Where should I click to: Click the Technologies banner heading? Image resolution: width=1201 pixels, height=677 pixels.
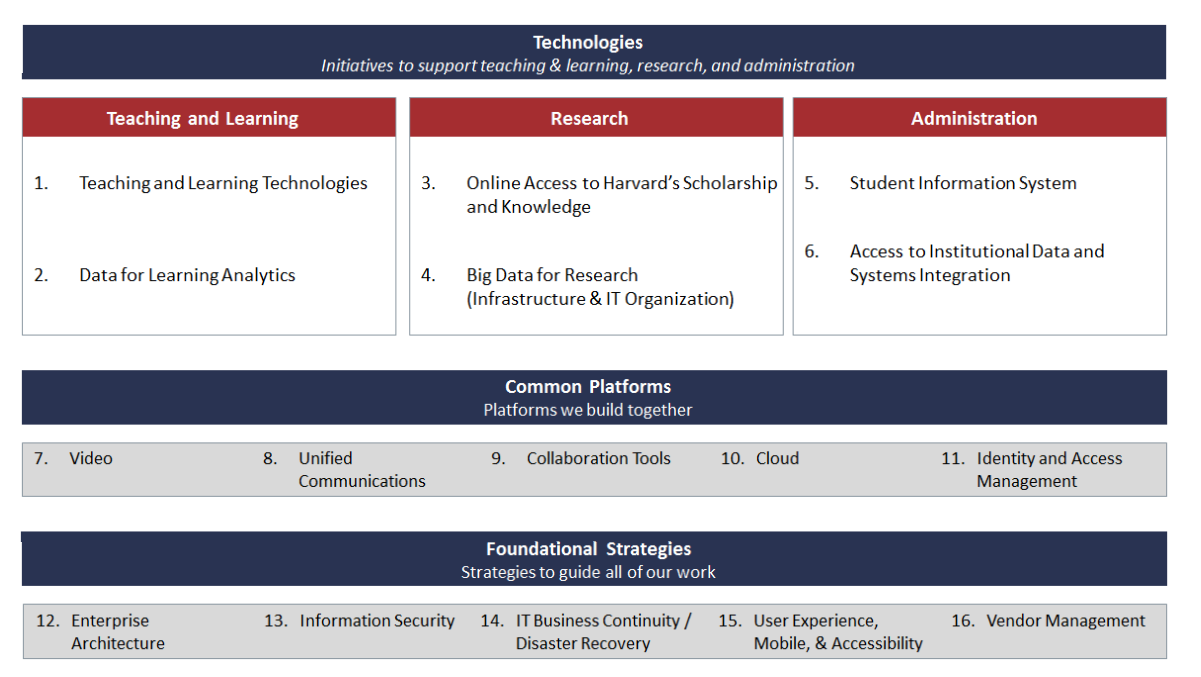pos(588,42)
